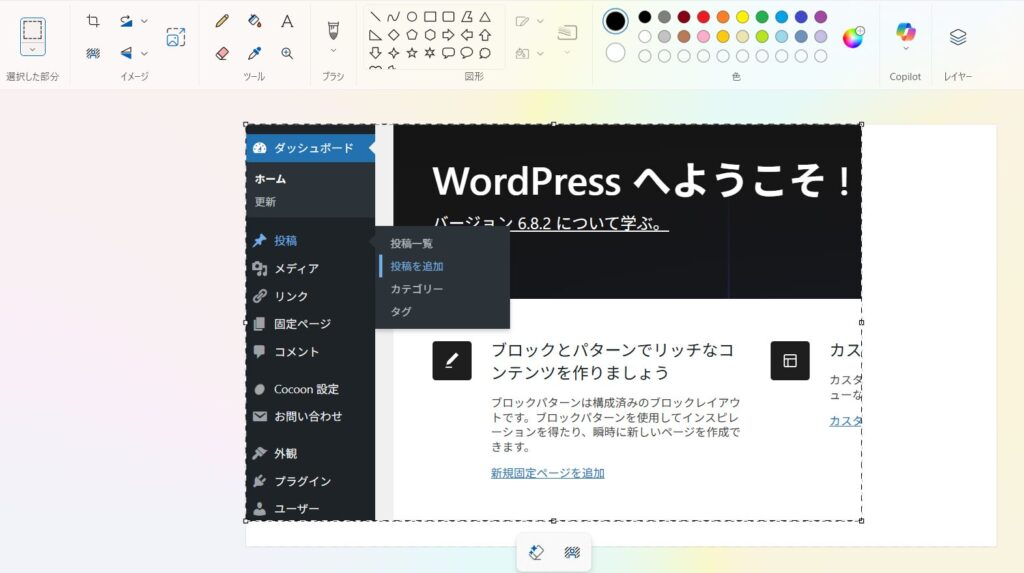
Task: Expand the Brushes dropdown arrow
Action: pos(333,51)
